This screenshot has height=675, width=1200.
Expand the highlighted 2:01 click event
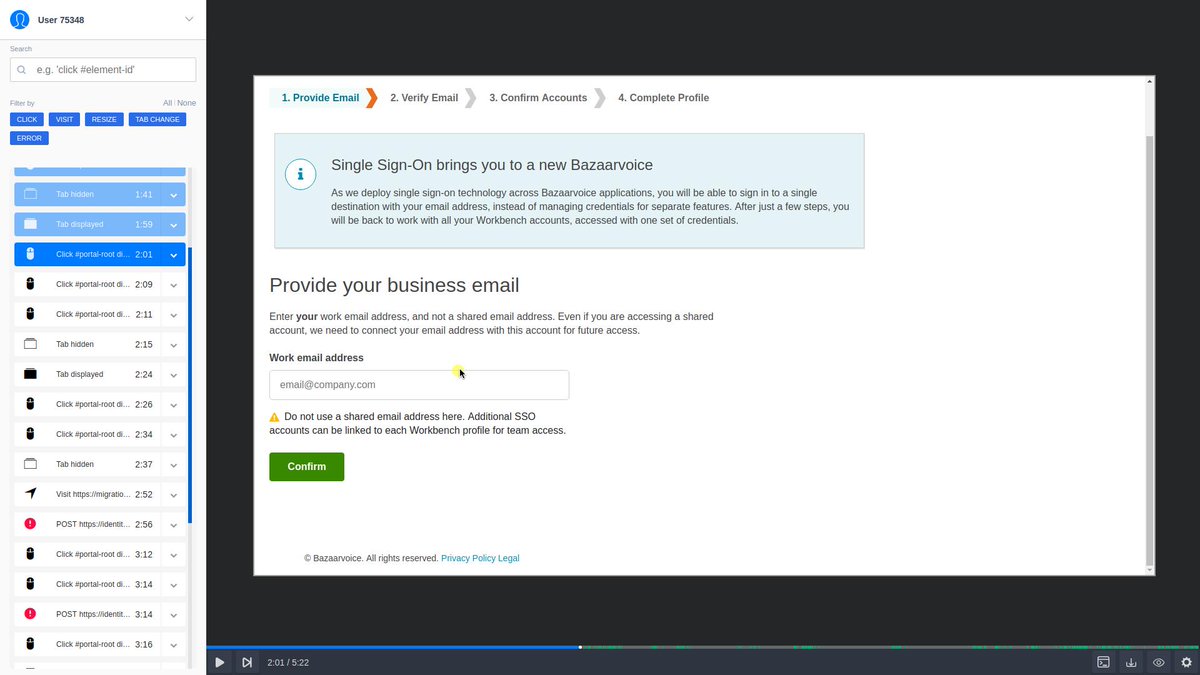(174, 255)
